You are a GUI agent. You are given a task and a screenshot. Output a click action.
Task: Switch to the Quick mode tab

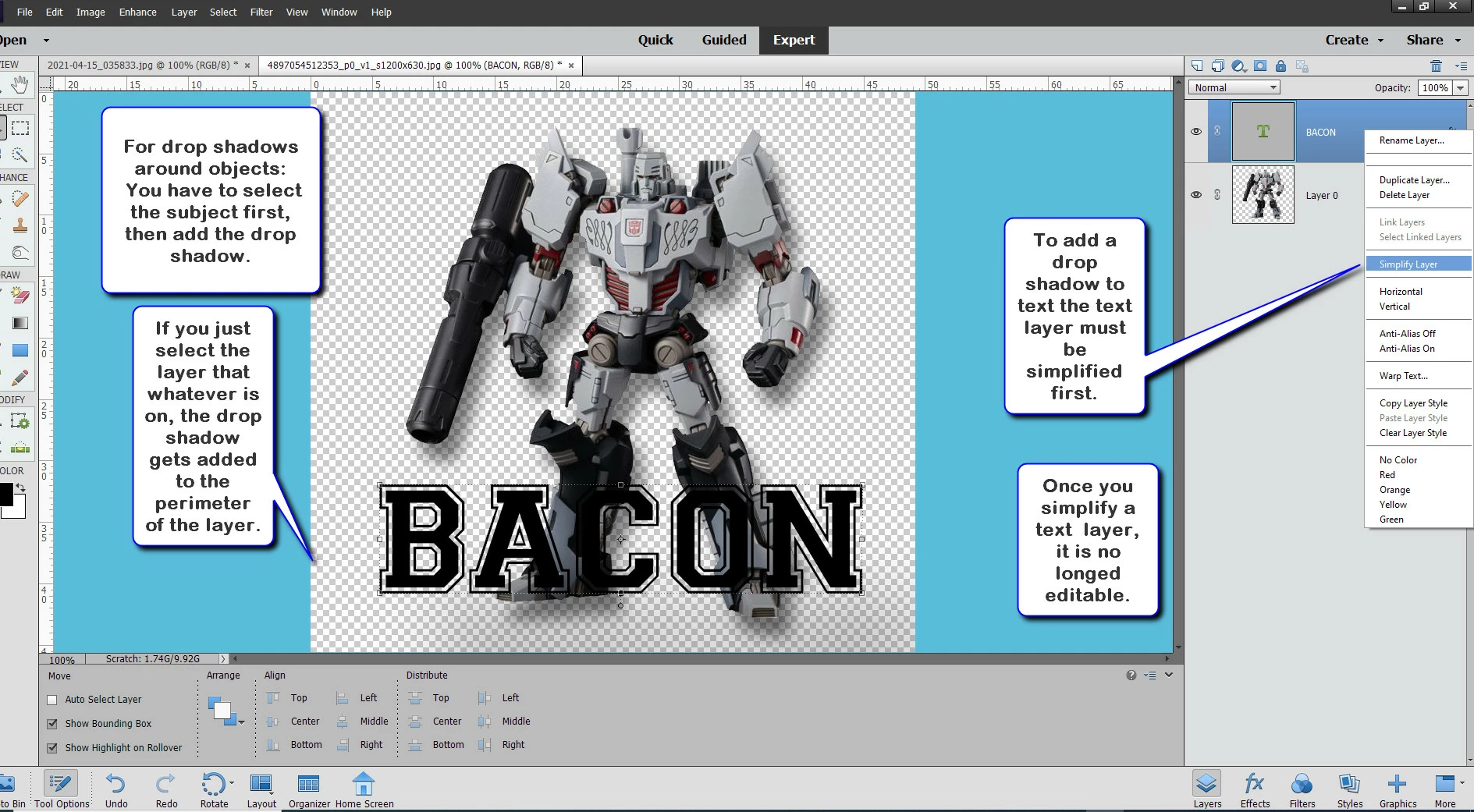point(655,40)
